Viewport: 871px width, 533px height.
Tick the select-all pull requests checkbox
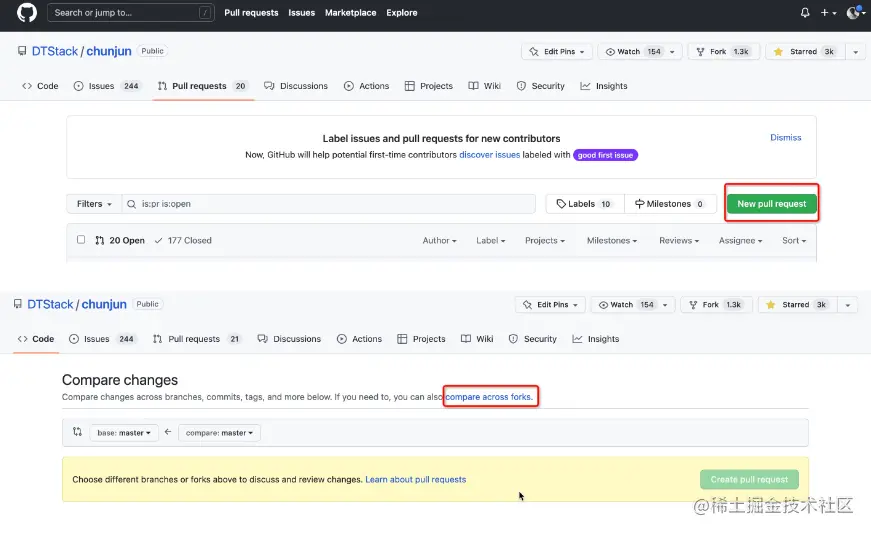[x=81, y=240]
